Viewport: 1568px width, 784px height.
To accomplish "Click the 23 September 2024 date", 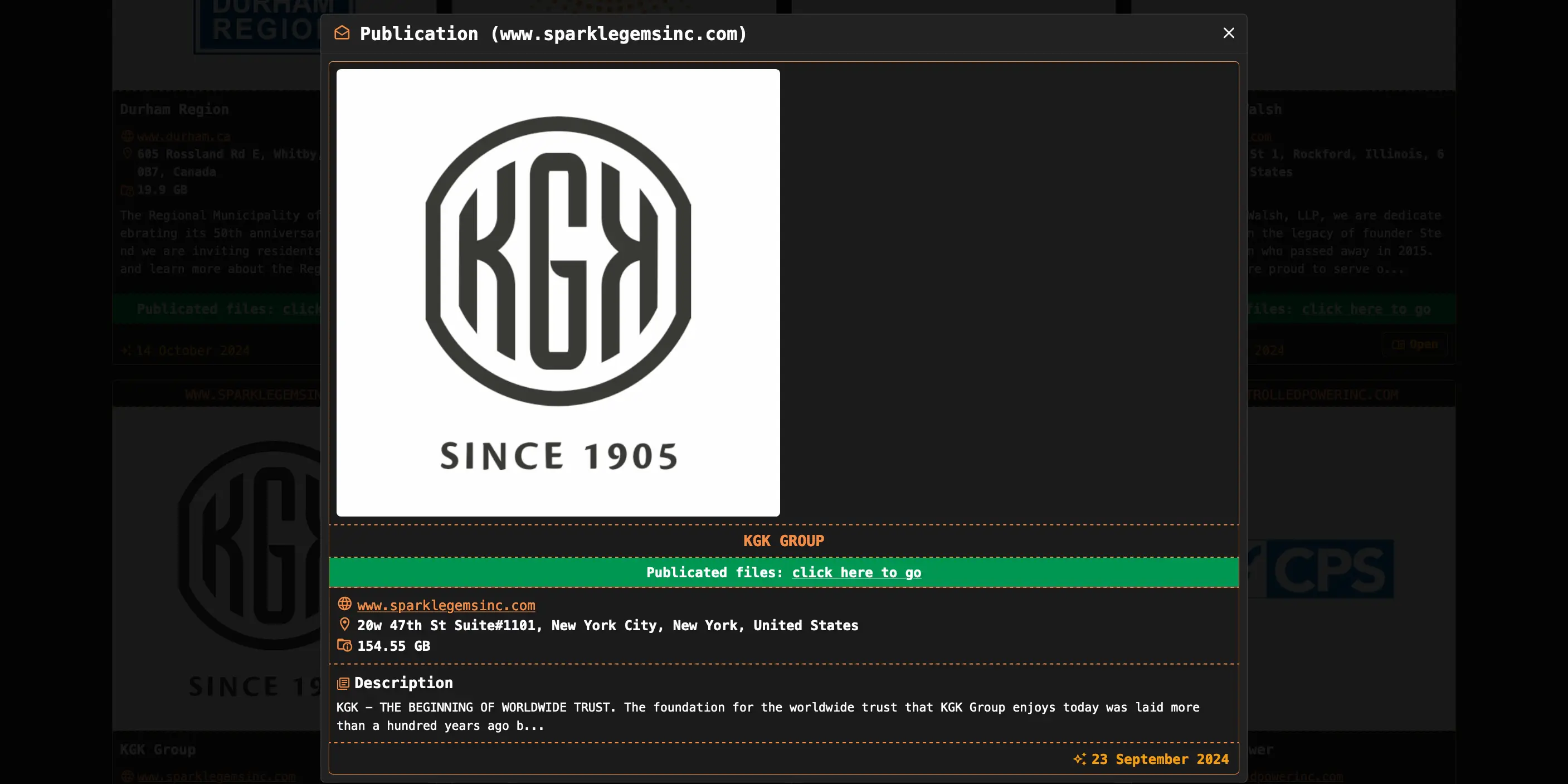I will click(1159, 759).
